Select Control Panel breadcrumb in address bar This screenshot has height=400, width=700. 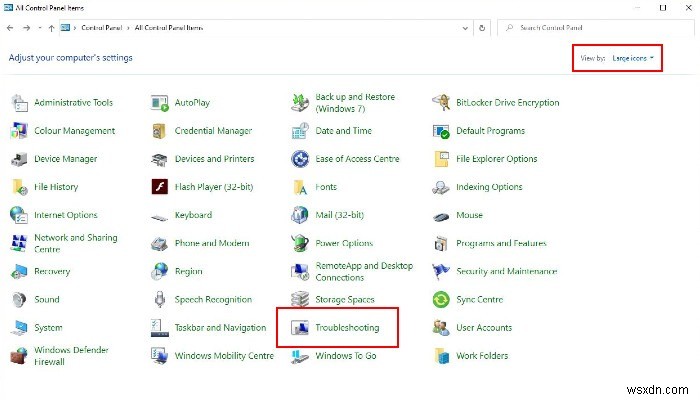(x=102, y=28)
